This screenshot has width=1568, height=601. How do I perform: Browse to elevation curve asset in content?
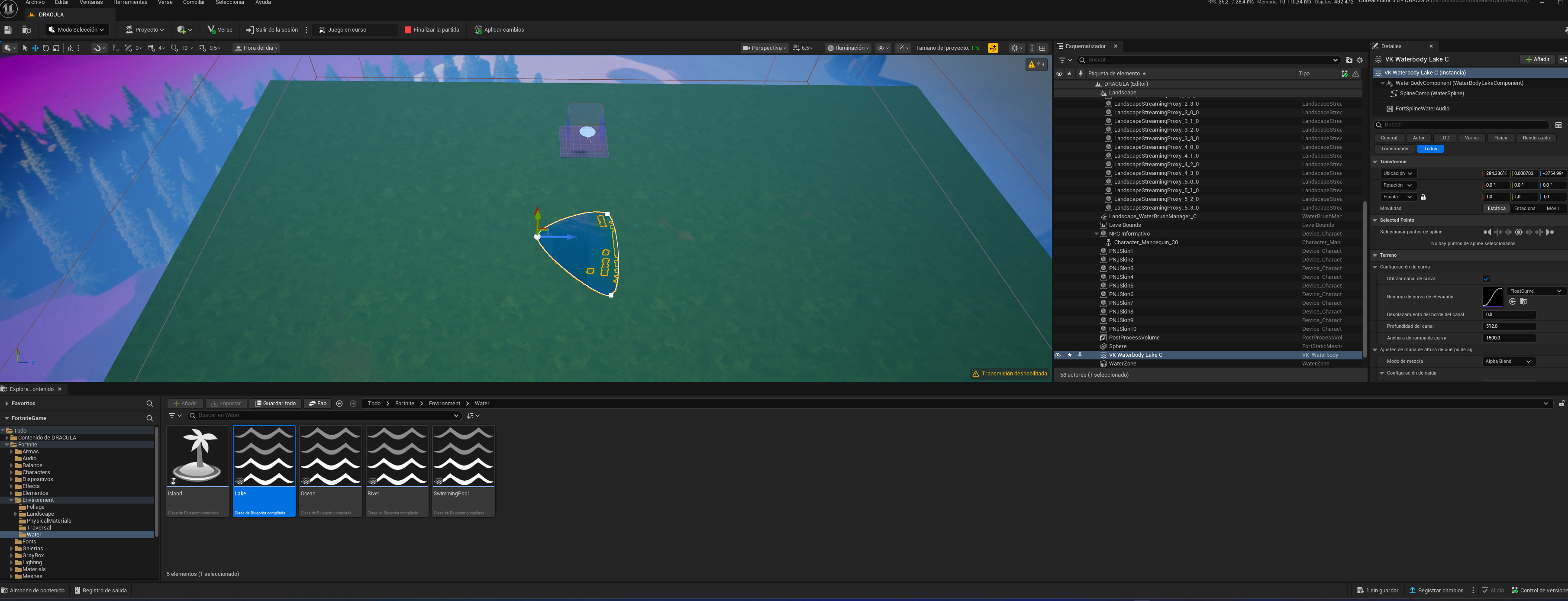tap(1523, 301)
